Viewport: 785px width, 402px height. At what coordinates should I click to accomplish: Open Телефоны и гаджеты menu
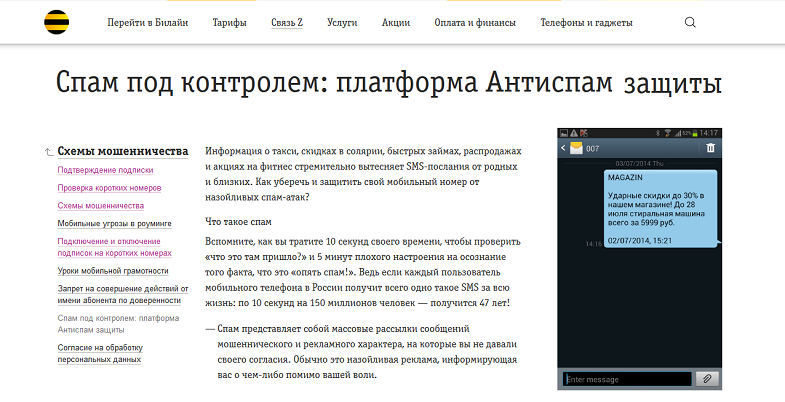(x=586, y=23)
